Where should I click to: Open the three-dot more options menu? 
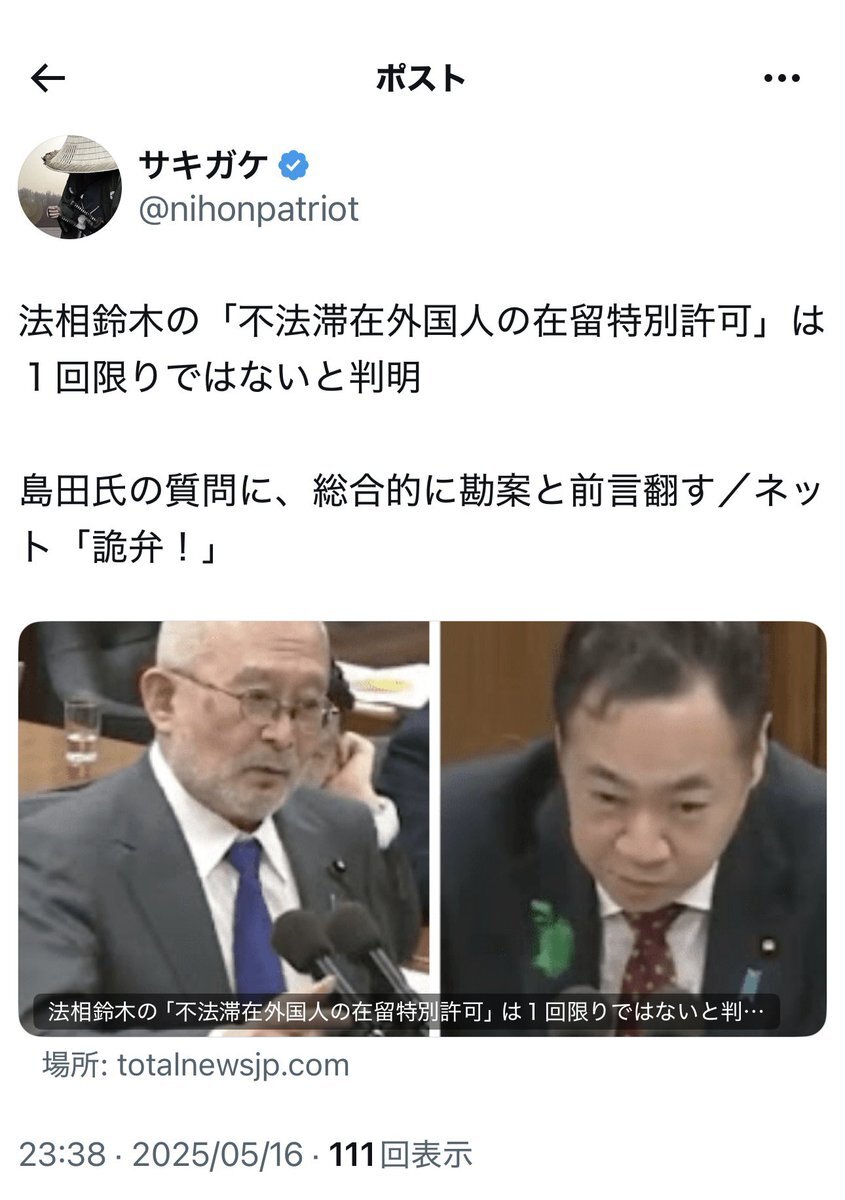[782, 79]
